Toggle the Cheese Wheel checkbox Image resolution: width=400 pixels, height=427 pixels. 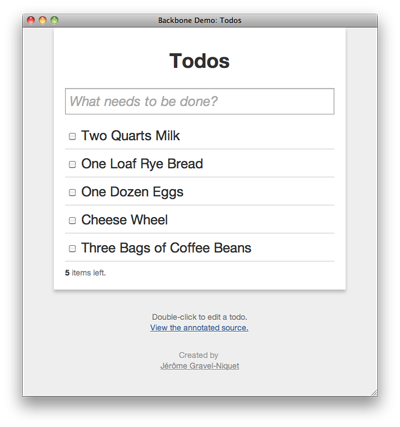[x=72, y=220]
